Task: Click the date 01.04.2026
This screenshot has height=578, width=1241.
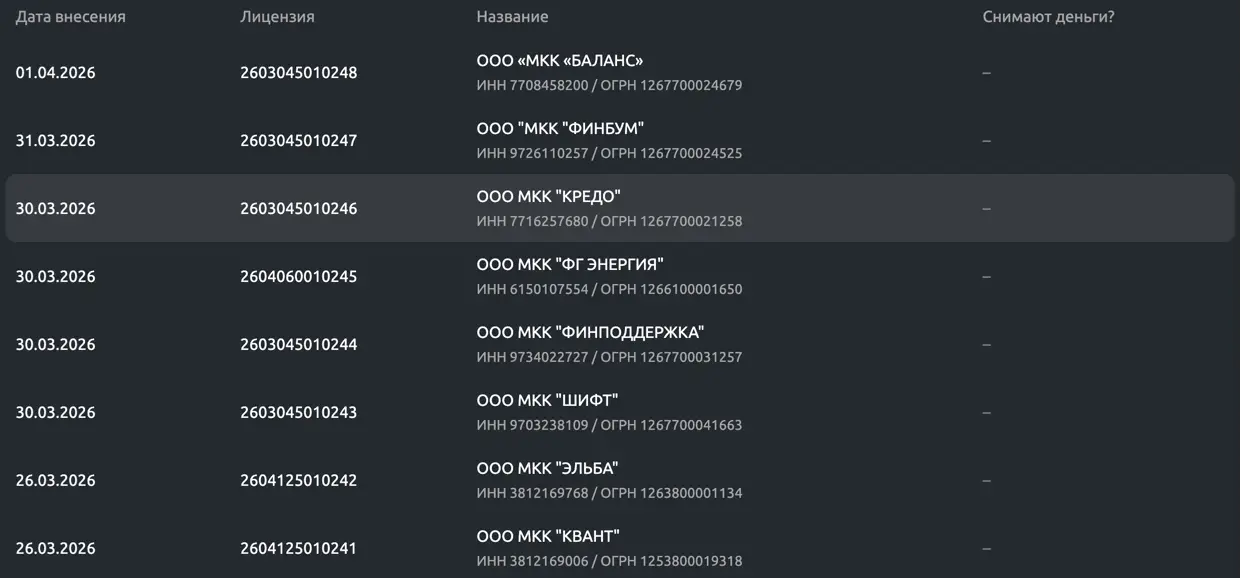Action: [55, 73]
